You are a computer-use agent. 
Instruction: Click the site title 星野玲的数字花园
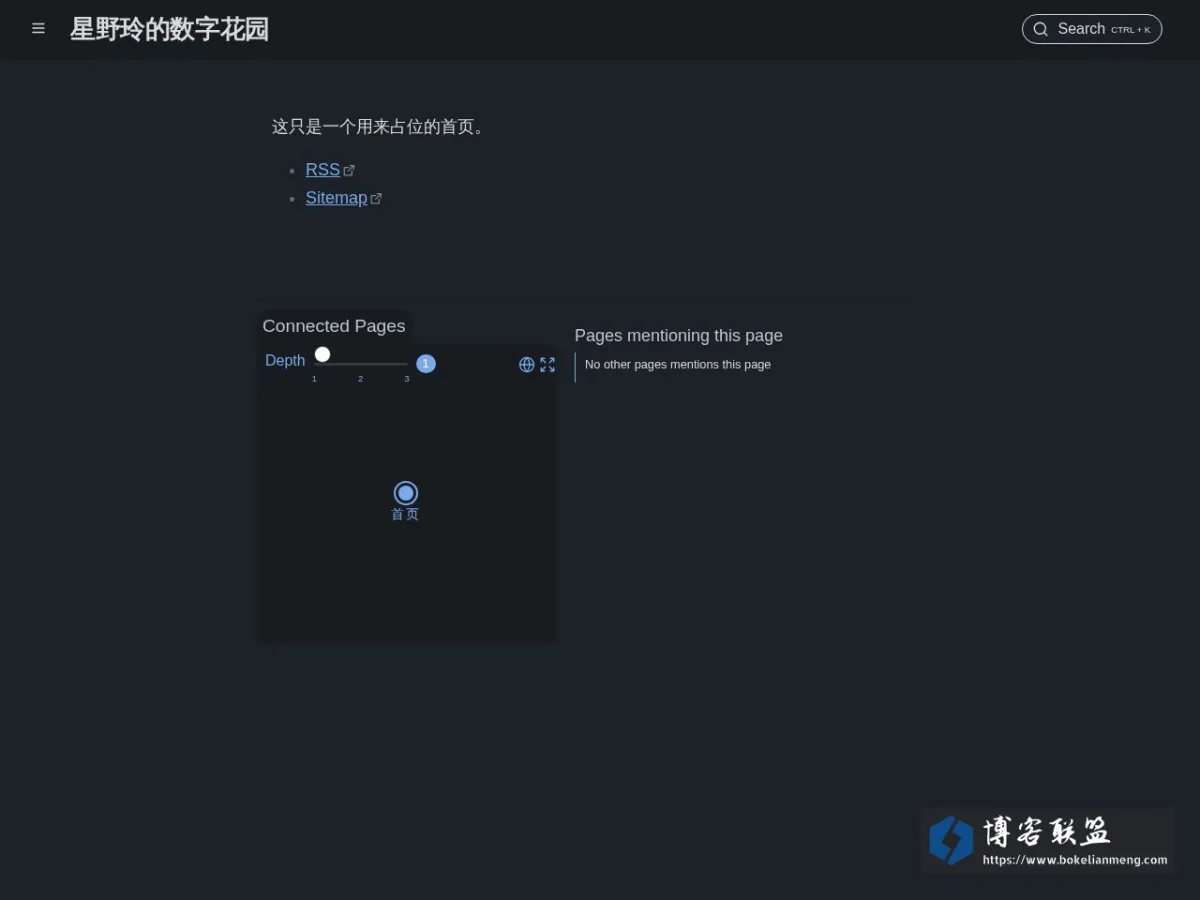point(169,29)
